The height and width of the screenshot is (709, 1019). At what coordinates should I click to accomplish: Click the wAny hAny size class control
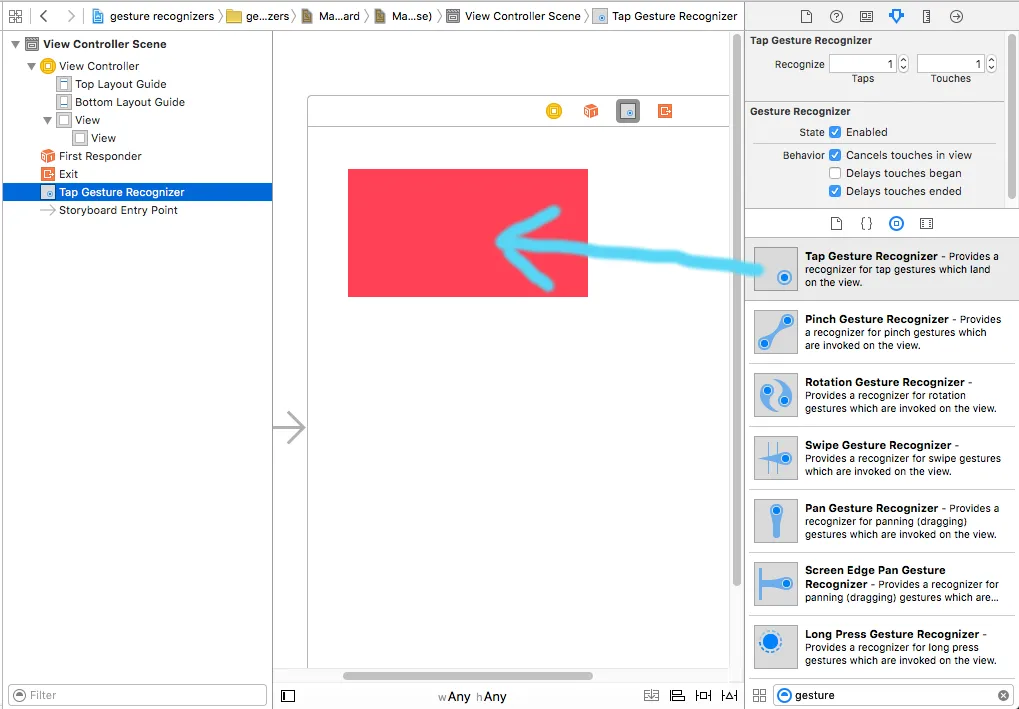coord(472,697)
